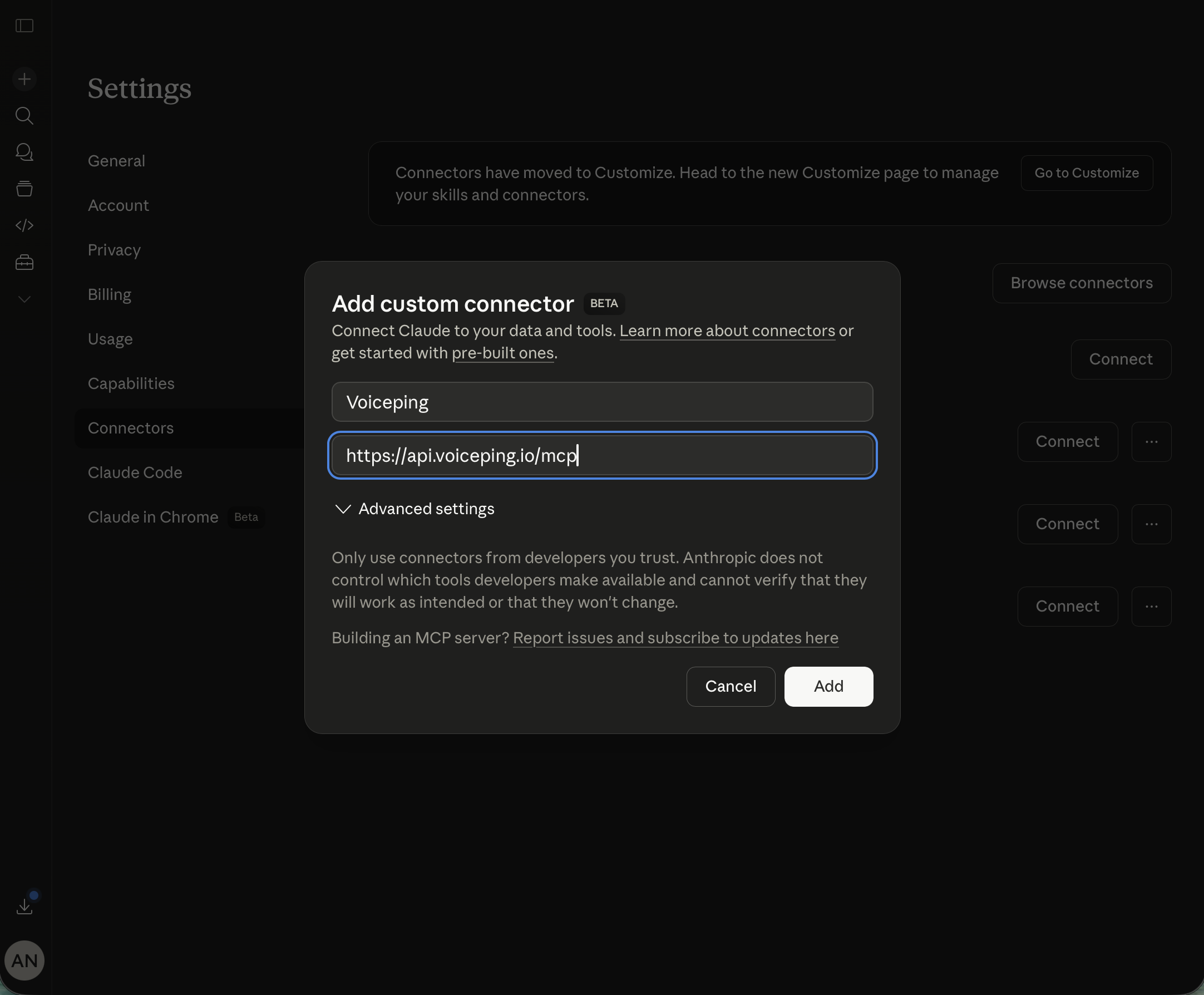The image size is (1204, 995).
Task: Select the Claude Code sidebar icon
Action: (24, 225)
